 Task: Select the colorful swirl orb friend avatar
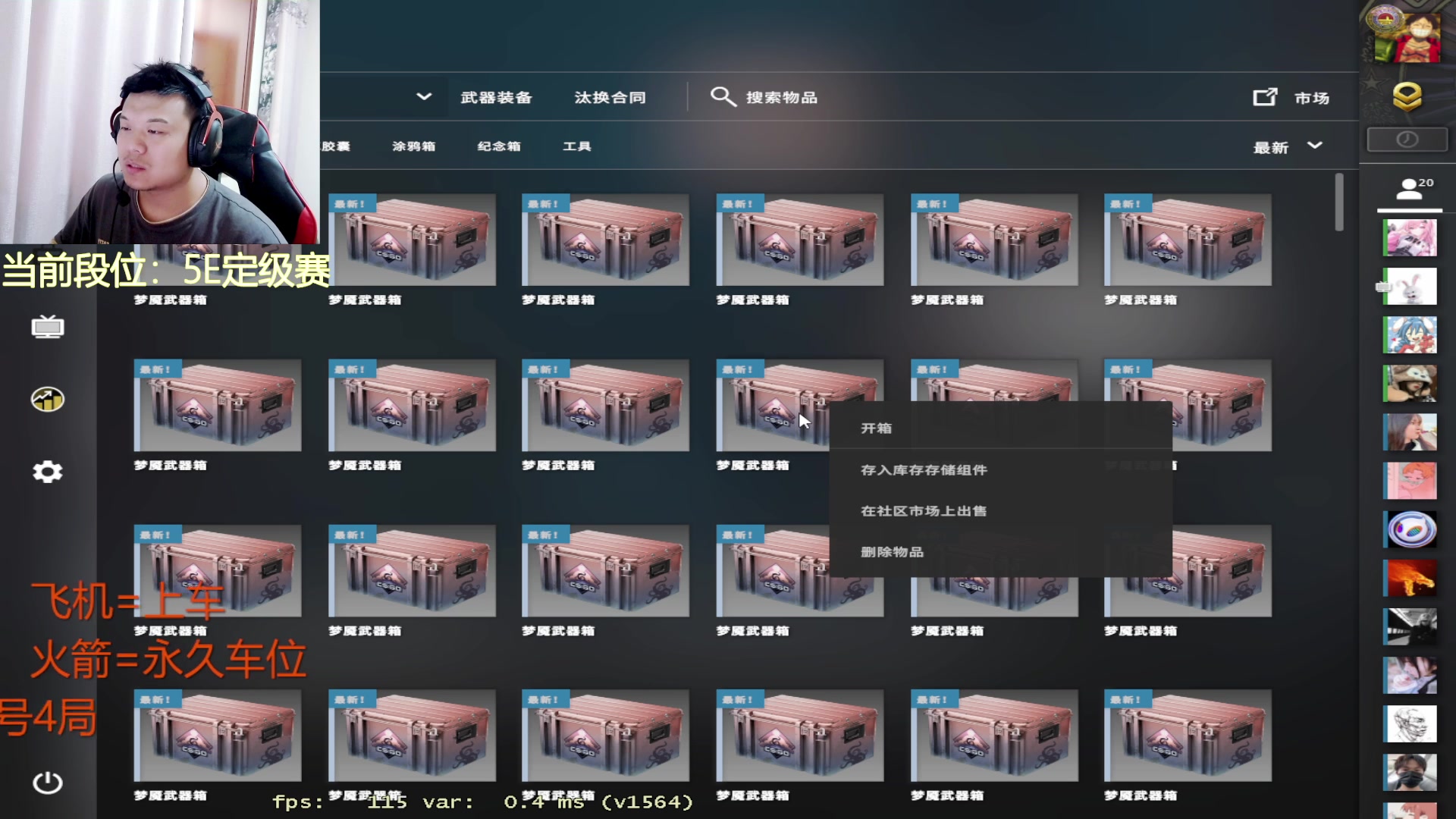1410,529
